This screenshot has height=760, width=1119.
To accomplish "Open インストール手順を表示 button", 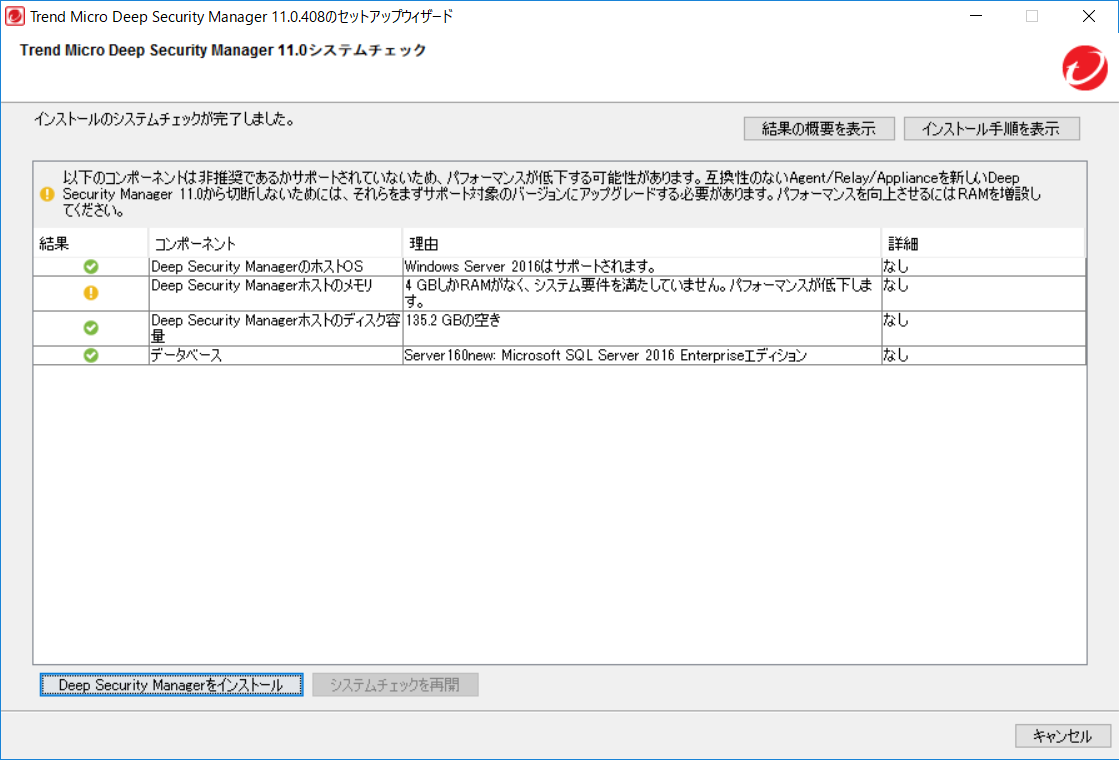I will (x=991, y=128).
